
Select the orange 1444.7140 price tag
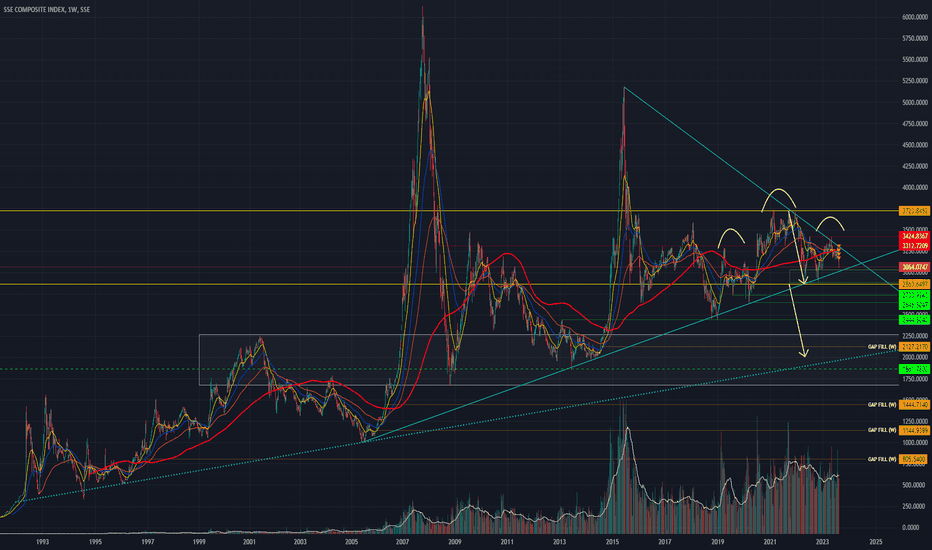point(915,405)
